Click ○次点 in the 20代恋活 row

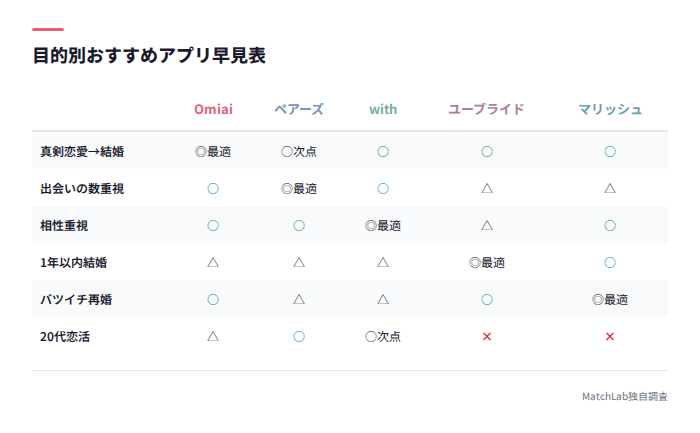click(383, 337)
